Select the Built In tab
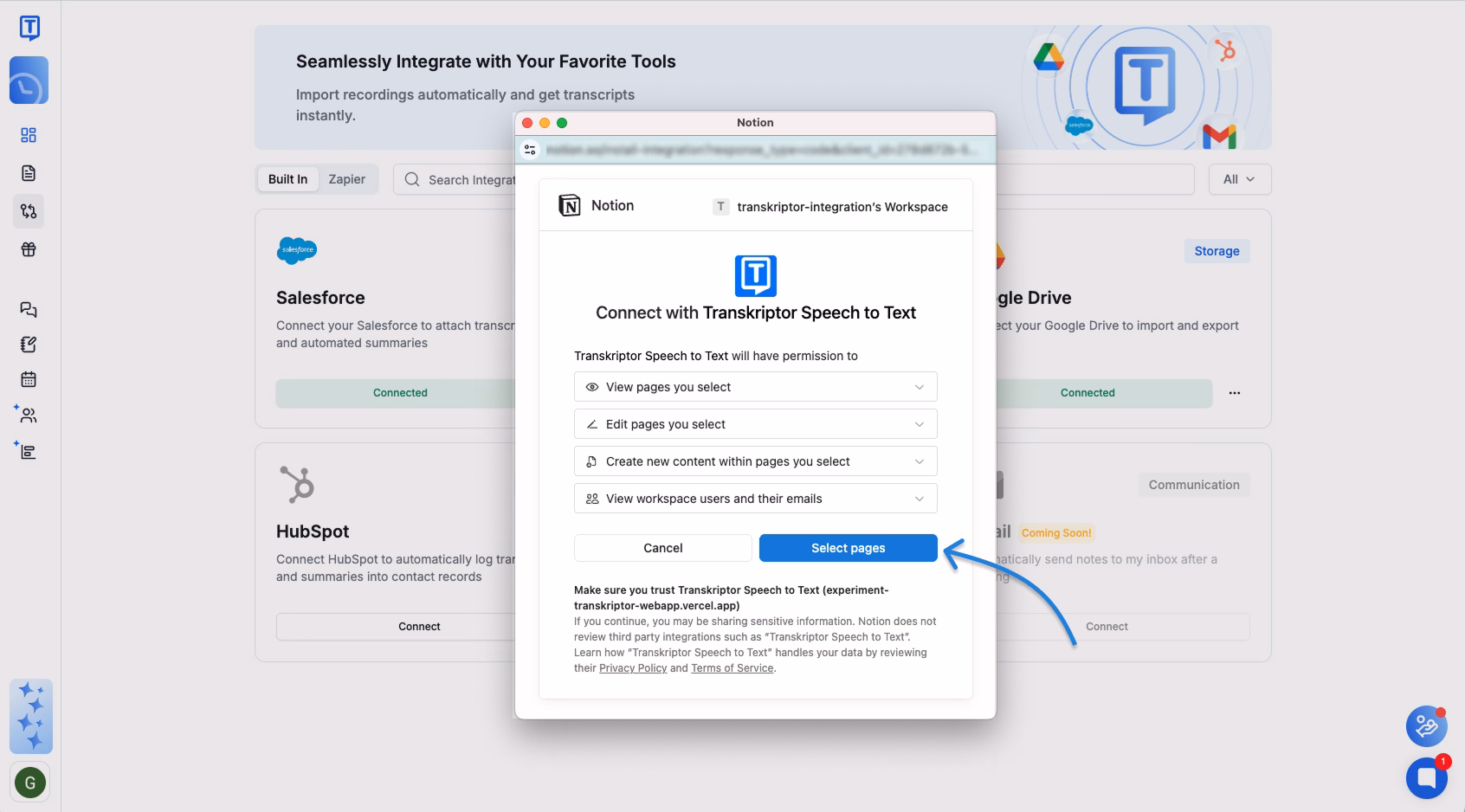This screenshot has height=812, width=1465. [287, 179]
